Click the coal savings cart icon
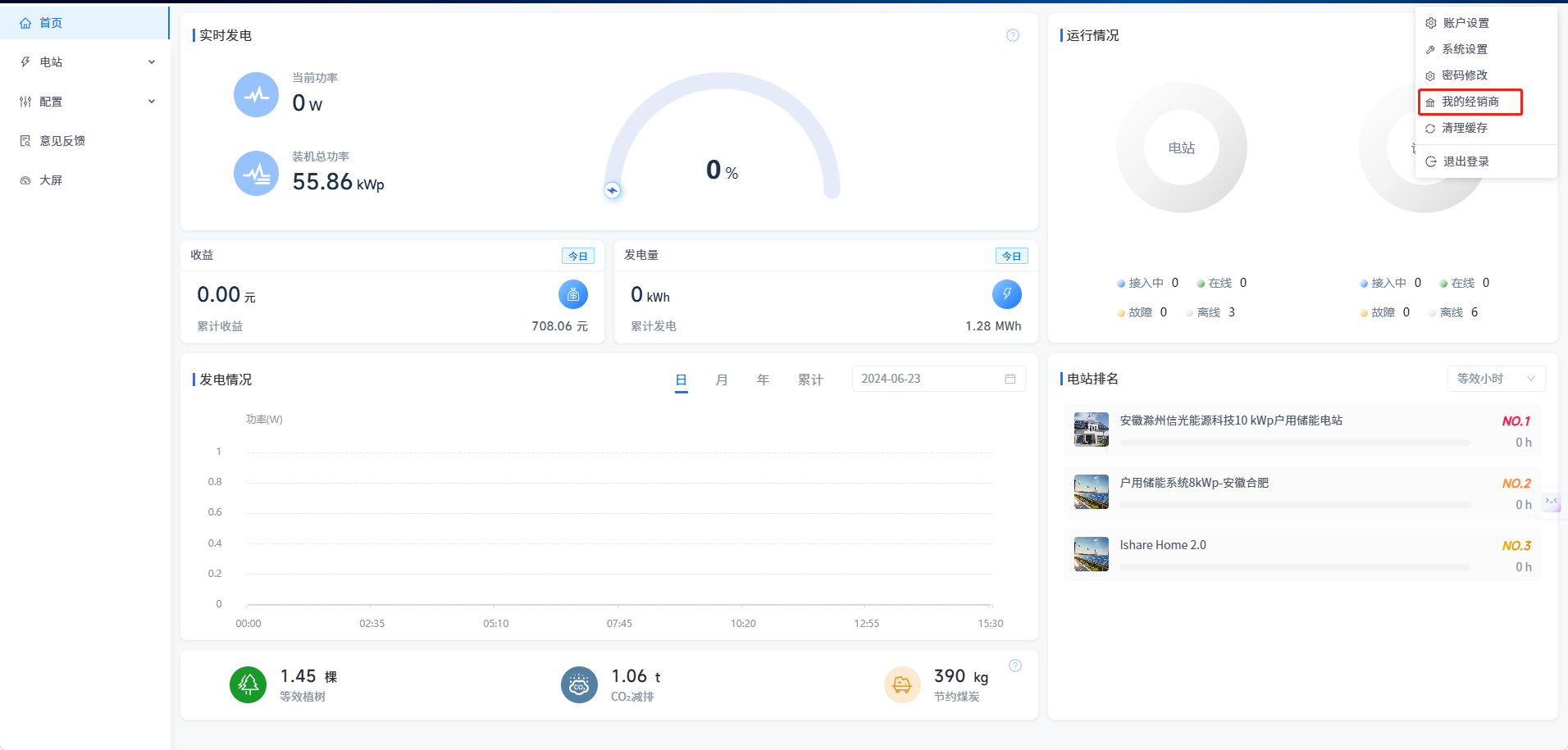 [x=902, y=684]
